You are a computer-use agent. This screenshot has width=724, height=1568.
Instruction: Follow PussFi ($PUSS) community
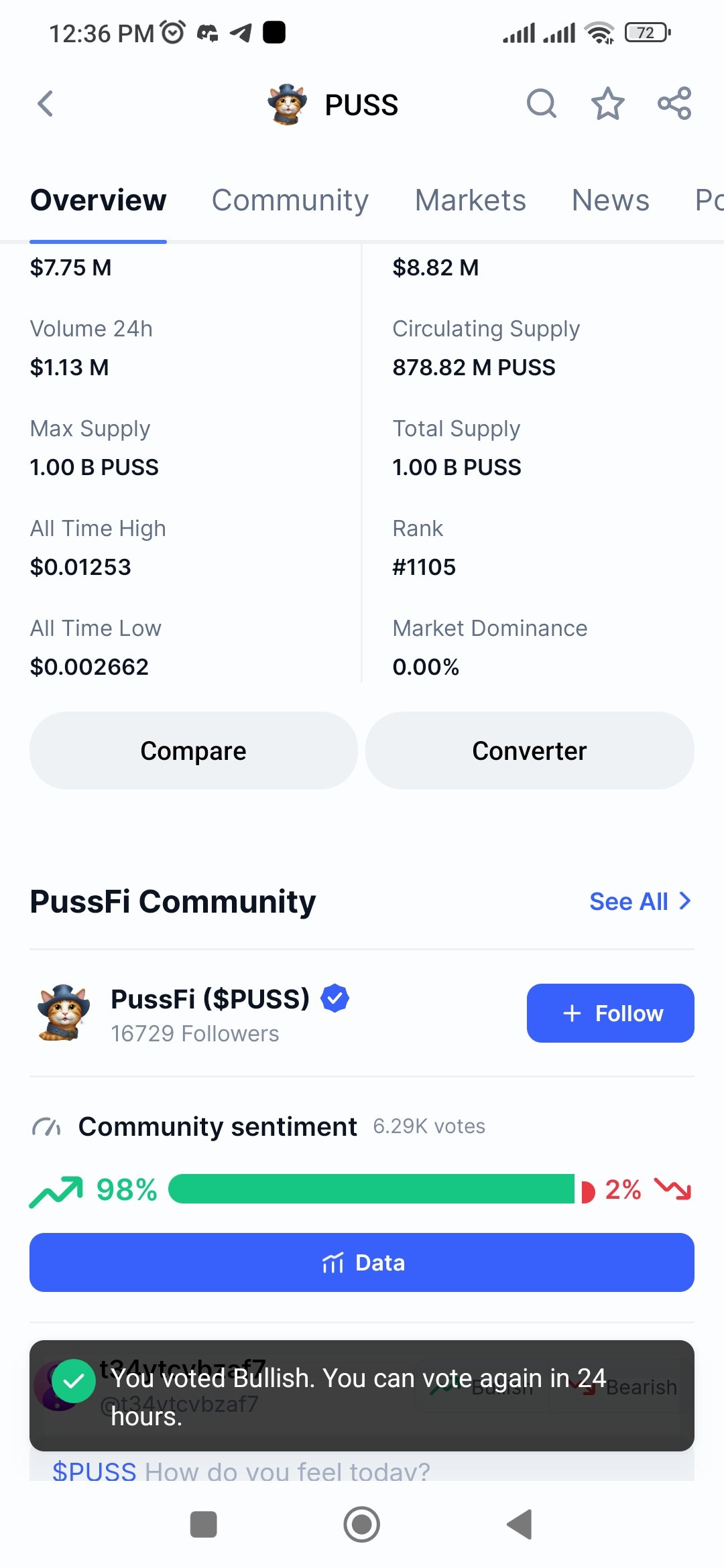611,1013
